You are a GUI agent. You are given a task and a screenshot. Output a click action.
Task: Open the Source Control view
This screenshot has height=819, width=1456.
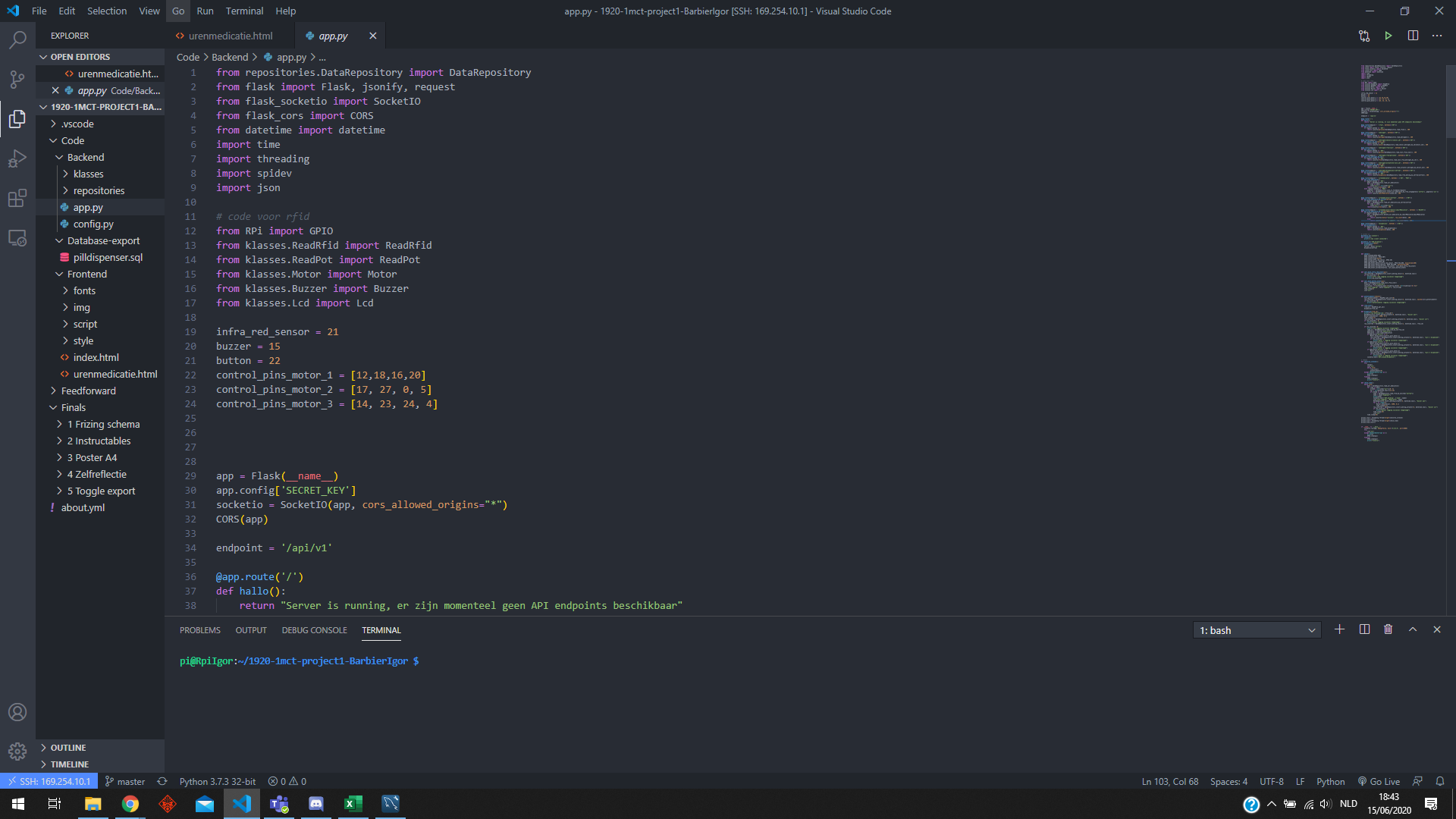[x=17, y=79]
